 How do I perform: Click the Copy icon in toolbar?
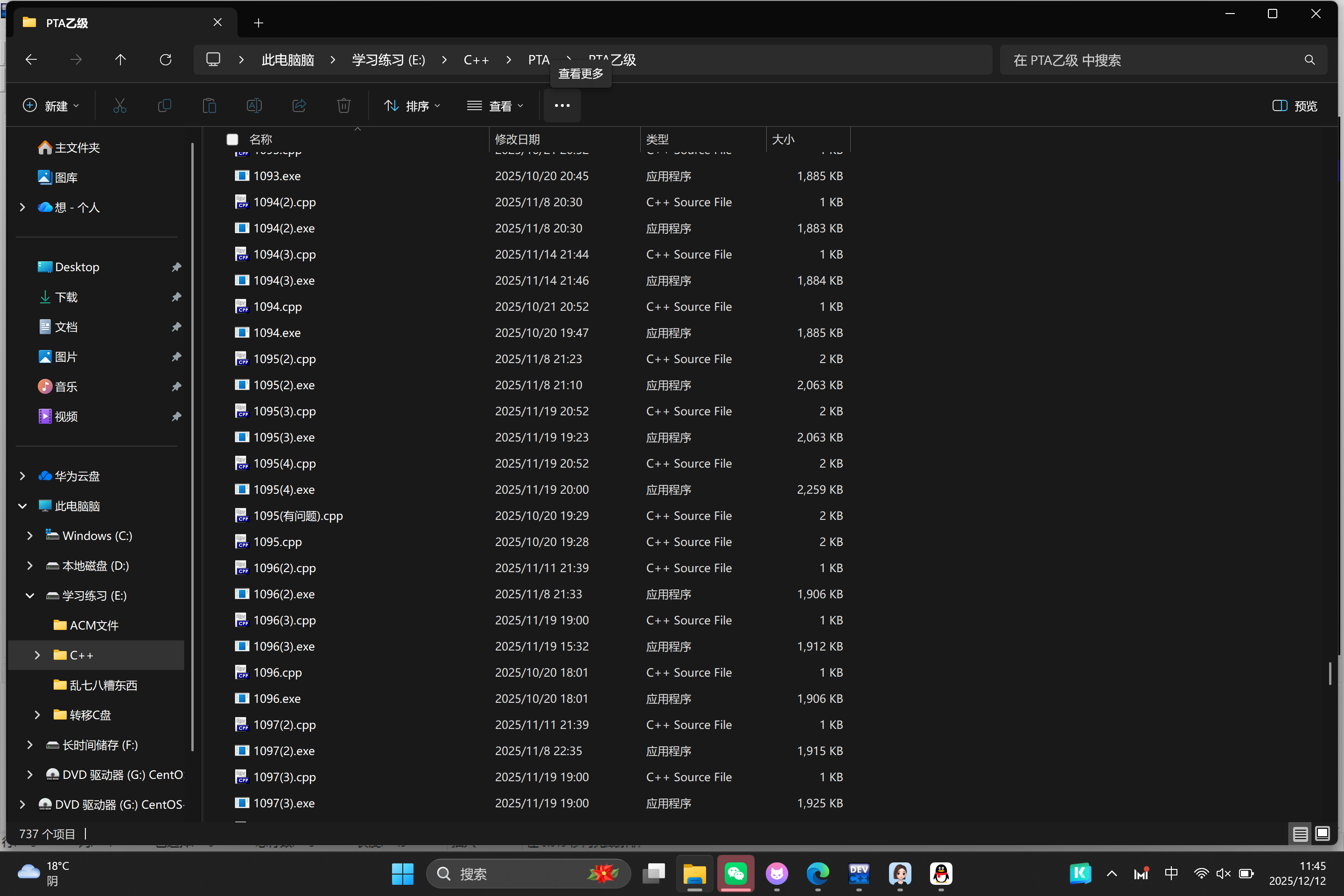click(x=165, y=106)
